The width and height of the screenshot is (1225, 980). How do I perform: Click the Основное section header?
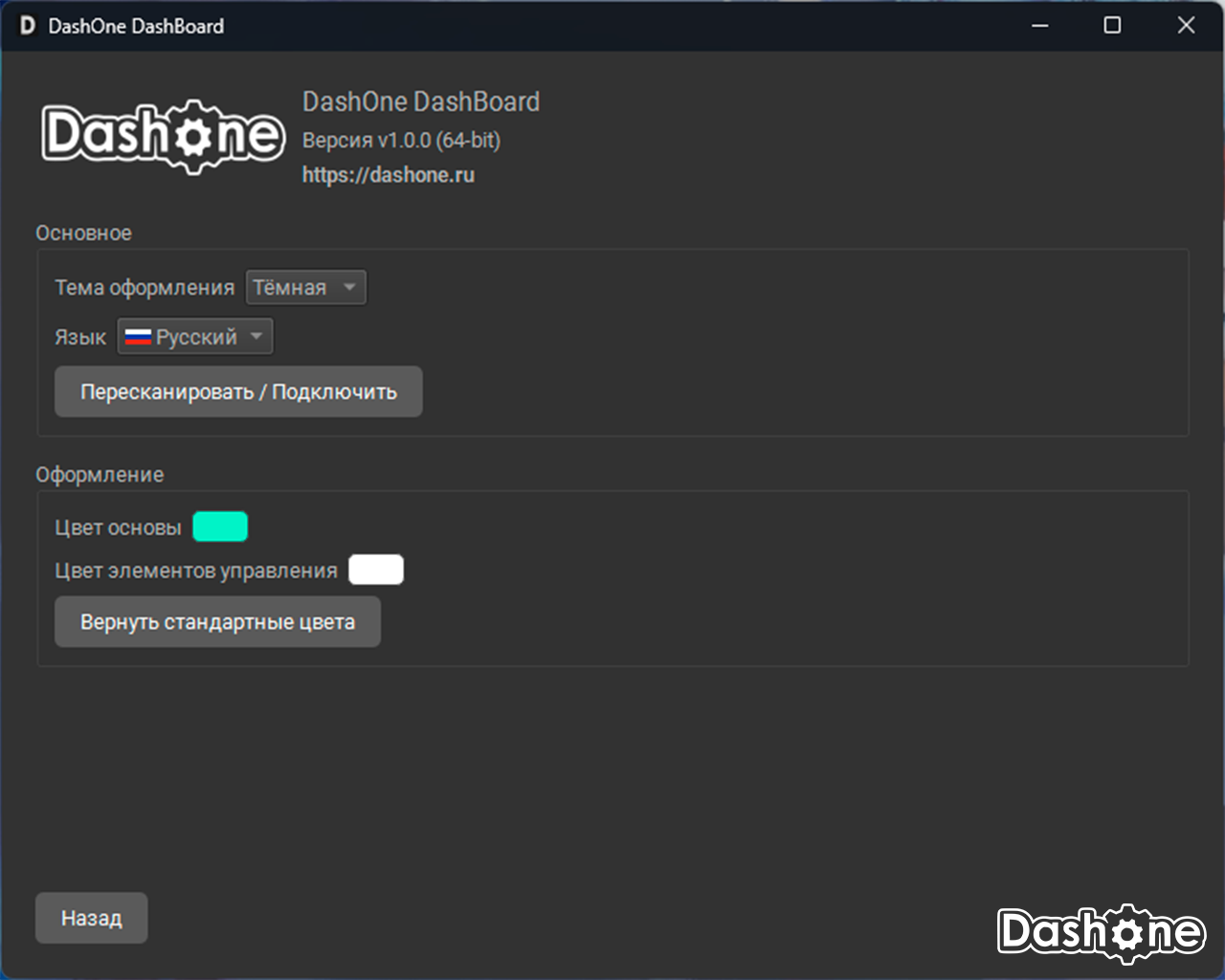[x=83, y=234]
